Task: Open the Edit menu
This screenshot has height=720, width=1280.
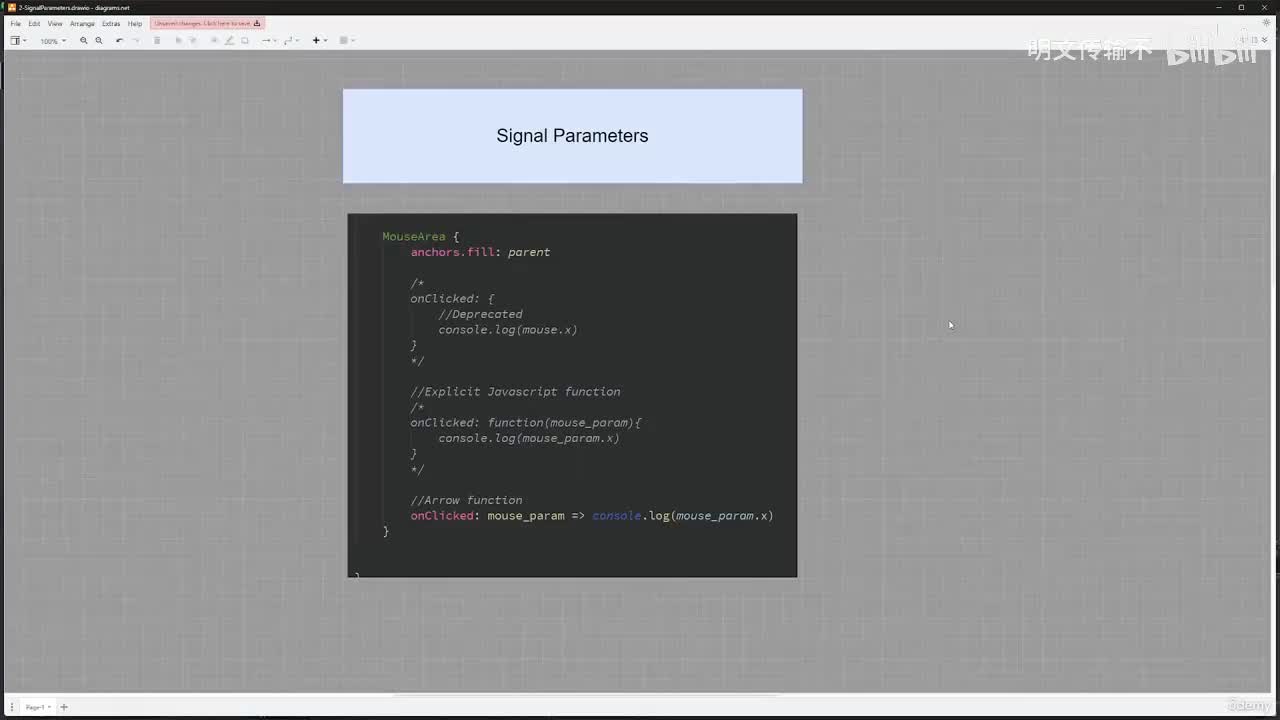Action: click(34, 23)
